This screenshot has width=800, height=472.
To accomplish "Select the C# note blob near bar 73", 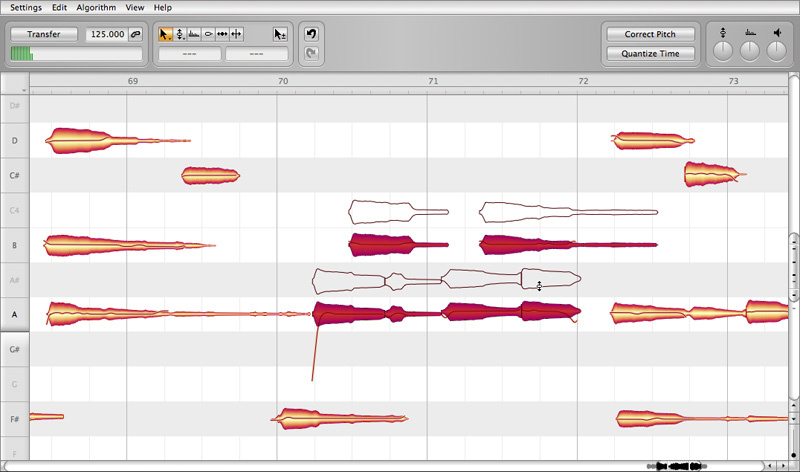I will [707, 174].
